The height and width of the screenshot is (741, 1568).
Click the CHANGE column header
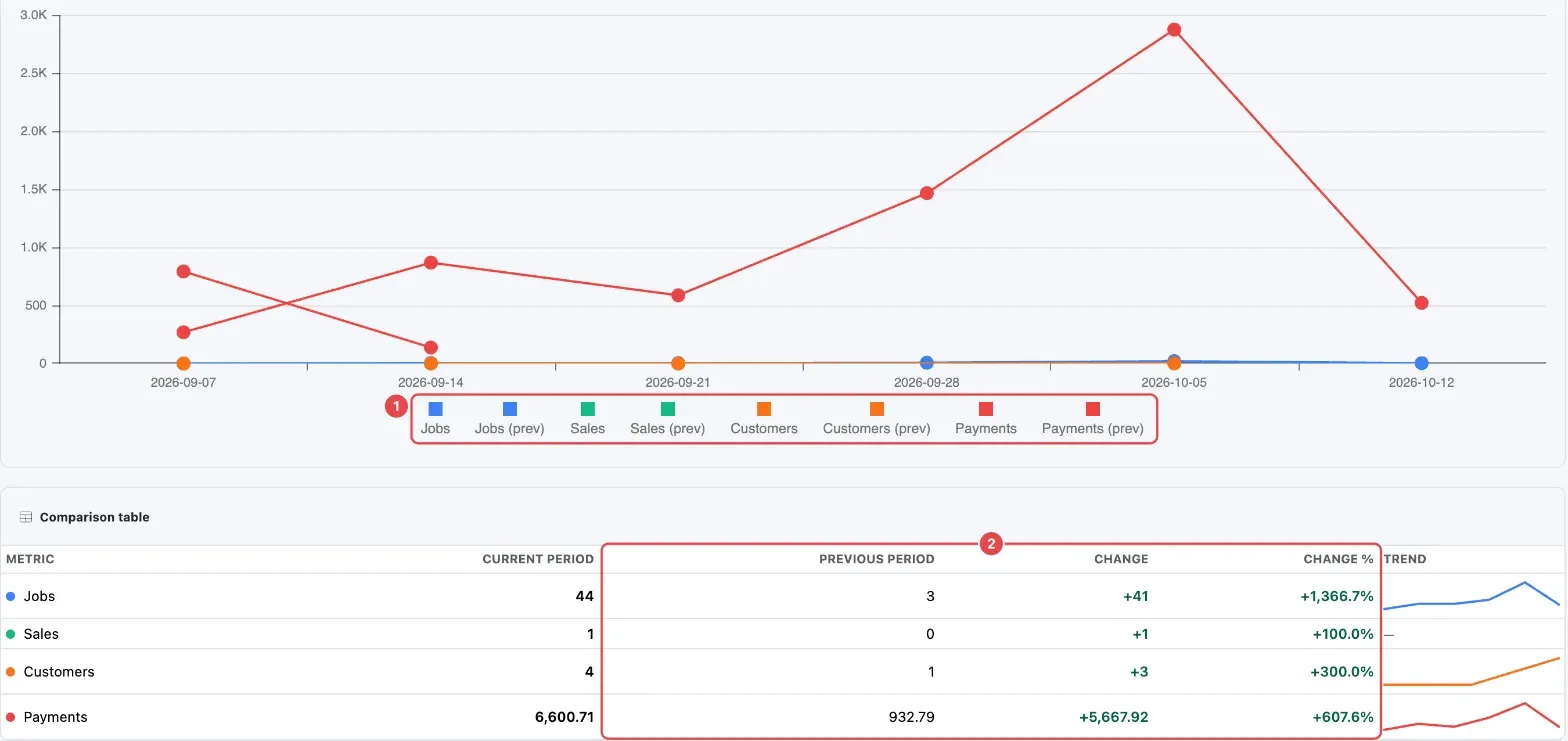[1121, 559]
